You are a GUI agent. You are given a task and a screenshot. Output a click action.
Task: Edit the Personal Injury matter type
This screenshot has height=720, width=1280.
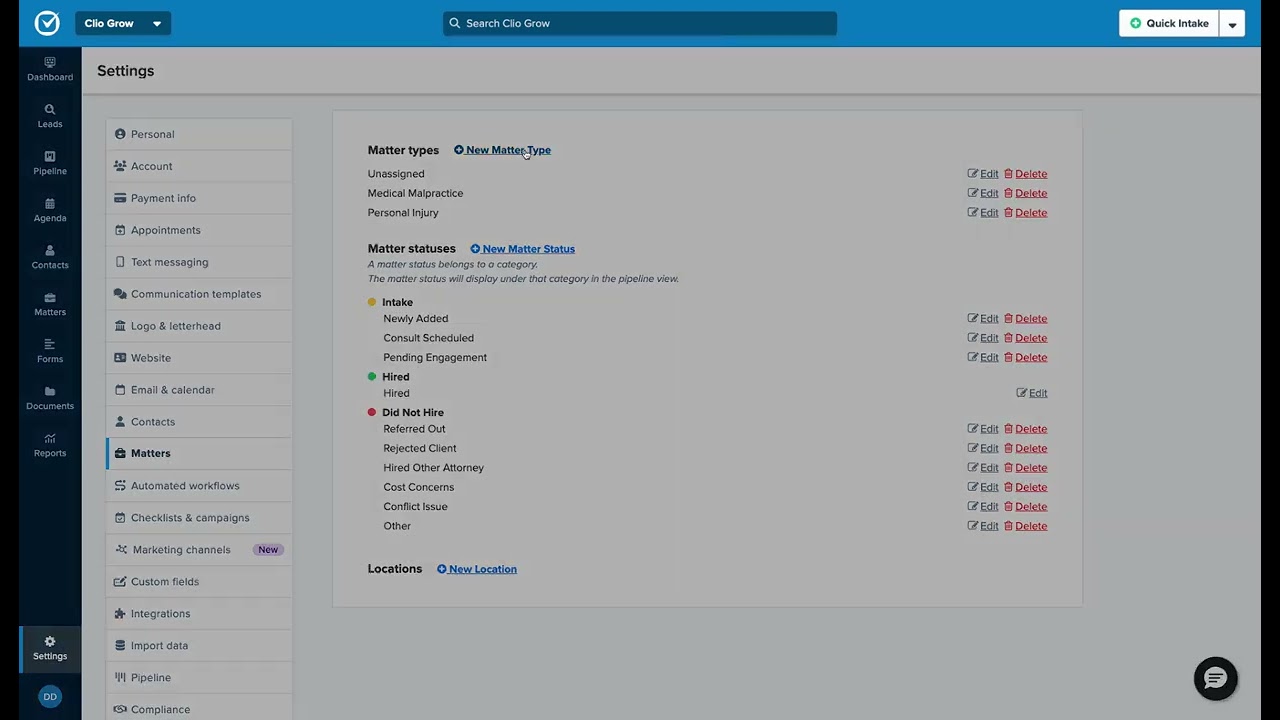(983, 213)
